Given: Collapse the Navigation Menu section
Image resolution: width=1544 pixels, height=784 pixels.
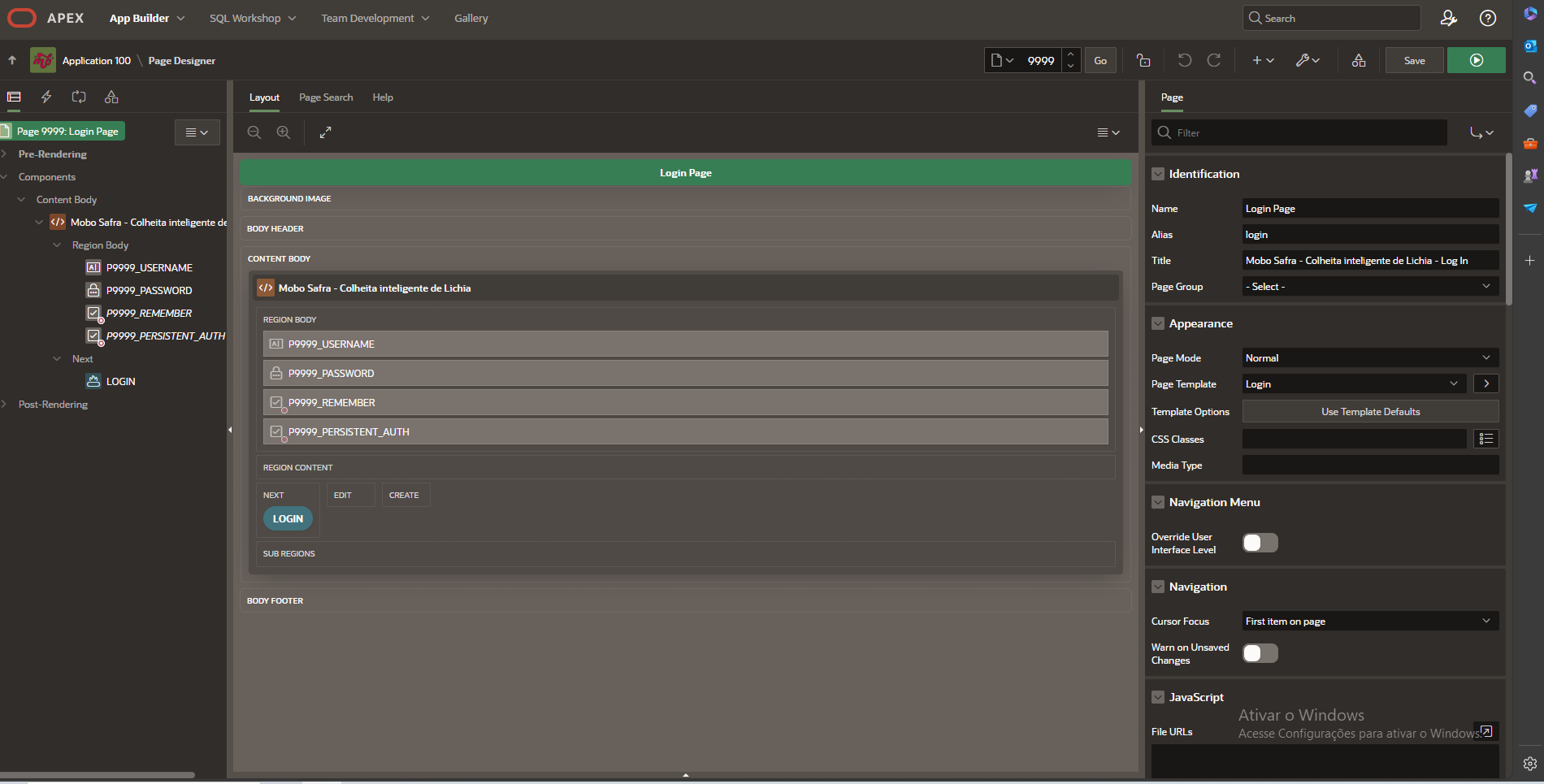Looking at the screenshot, I should 1158,502.
